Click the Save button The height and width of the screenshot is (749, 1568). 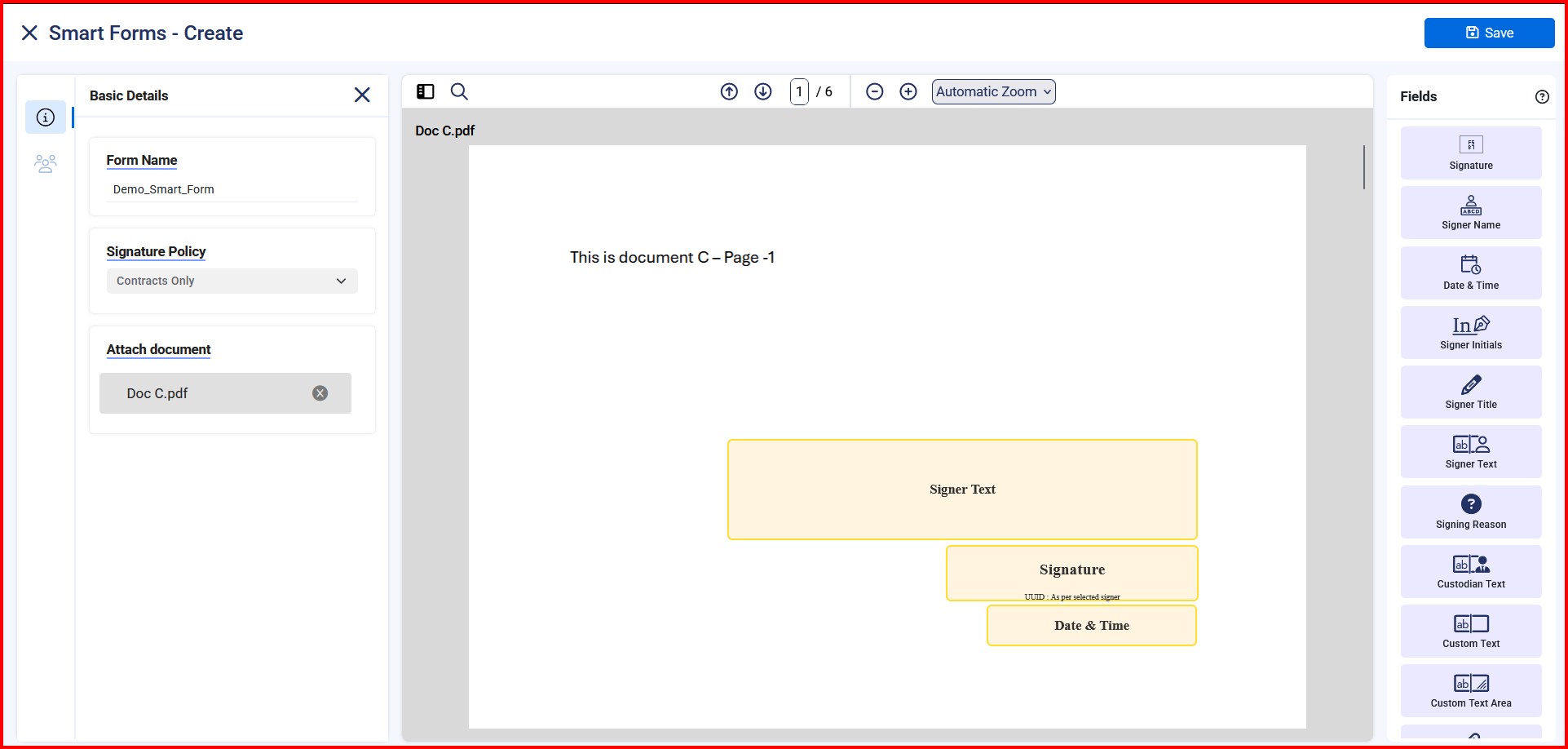[1489, 33]
